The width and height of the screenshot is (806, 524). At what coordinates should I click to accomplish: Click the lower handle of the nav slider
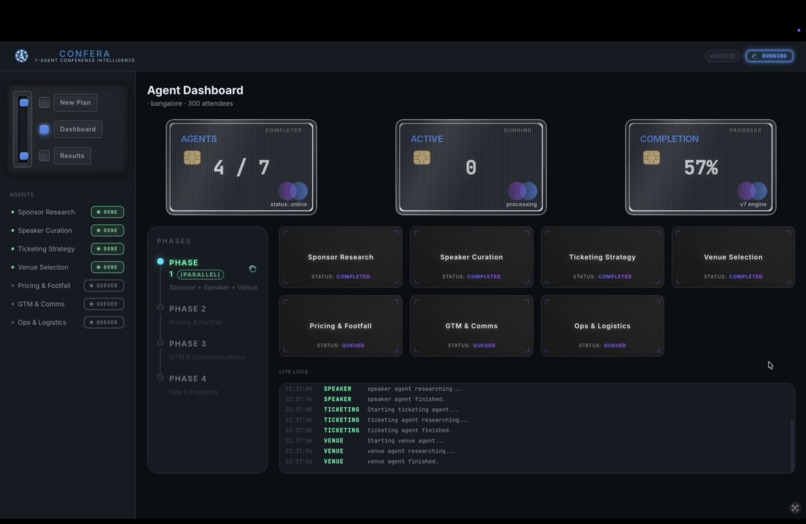24,156
